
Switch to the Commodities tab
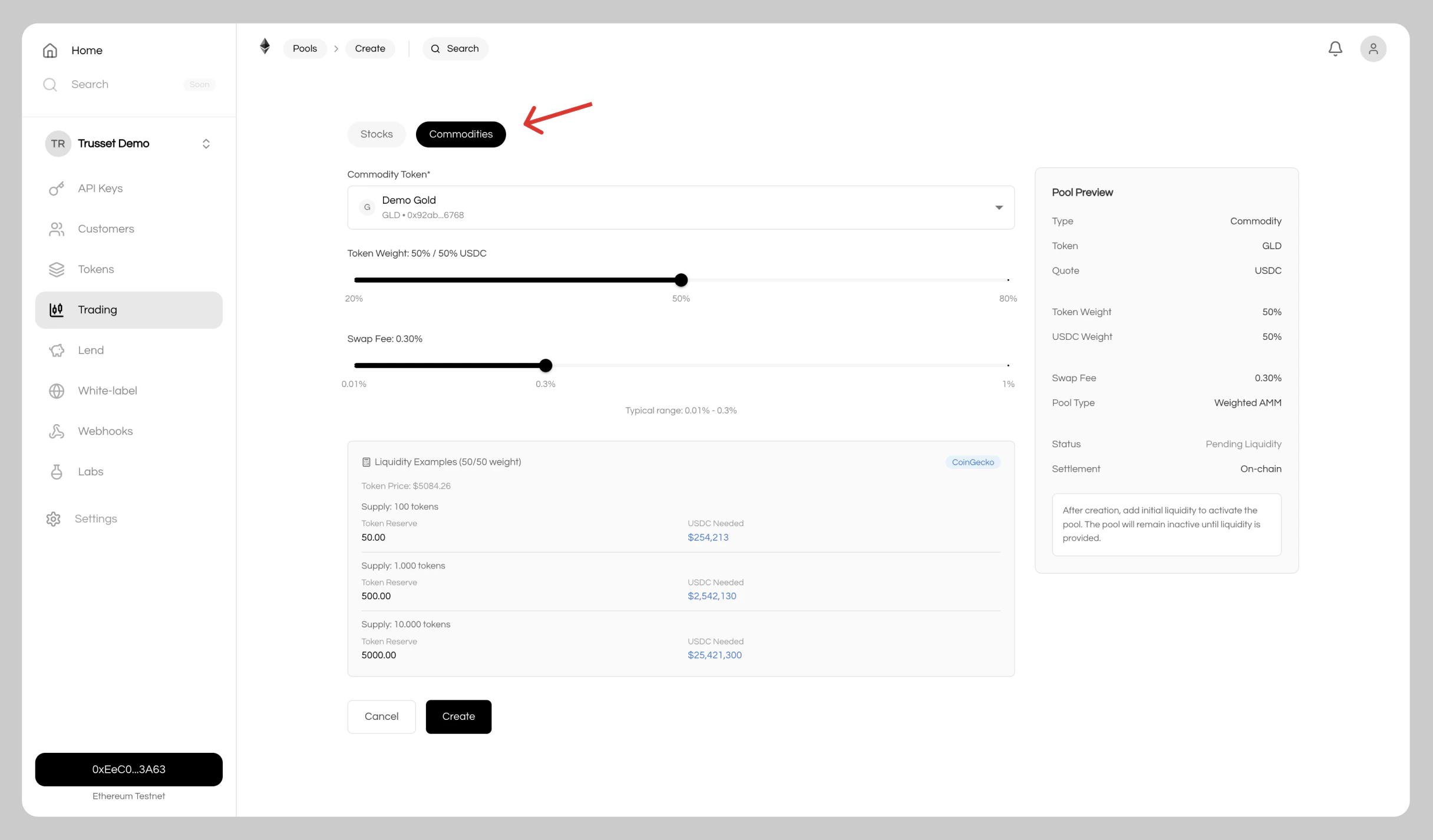[x=460, y=134]
